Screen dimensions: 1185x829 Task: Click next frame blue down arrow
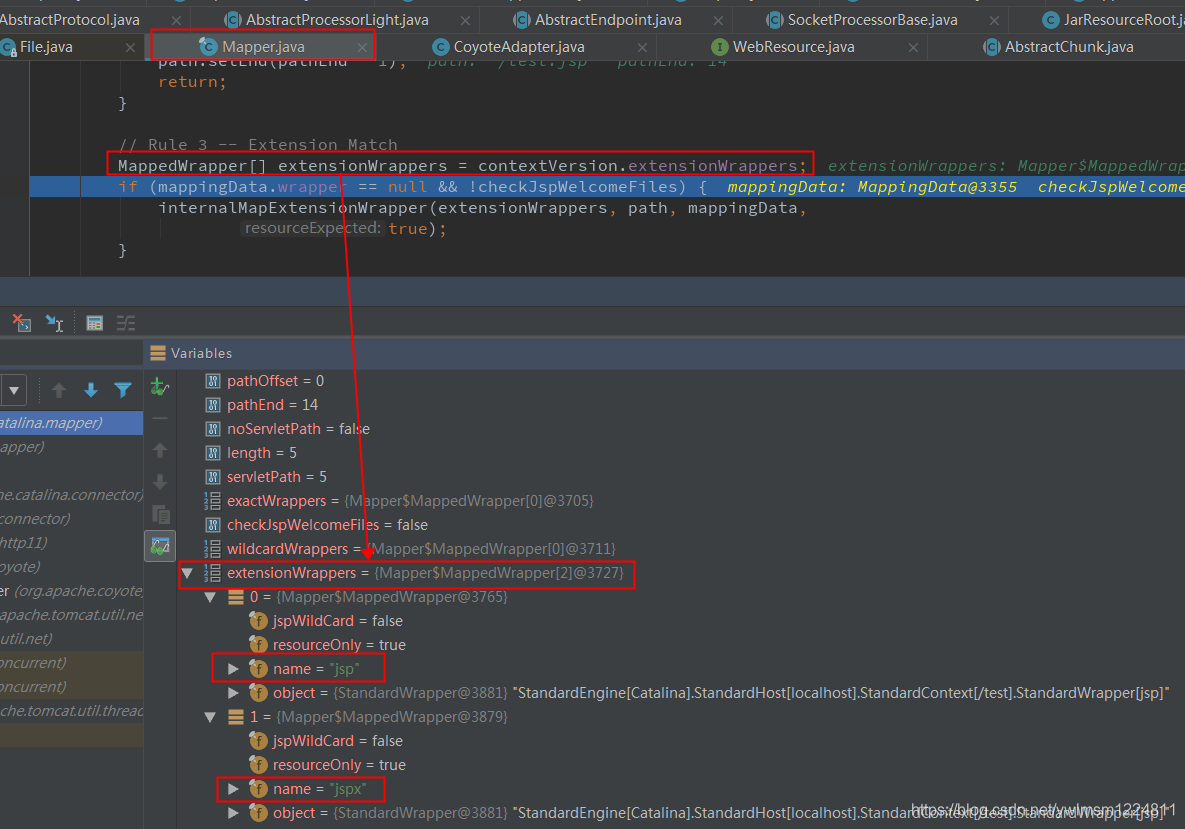91,390
